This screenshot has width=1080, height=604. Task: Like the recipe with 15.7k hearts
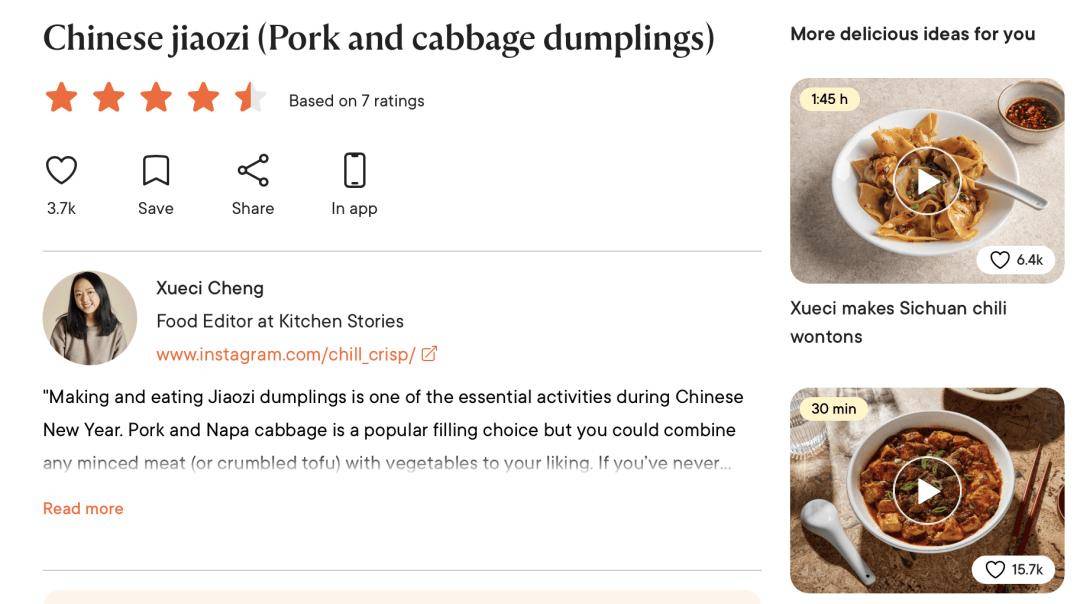995,569
